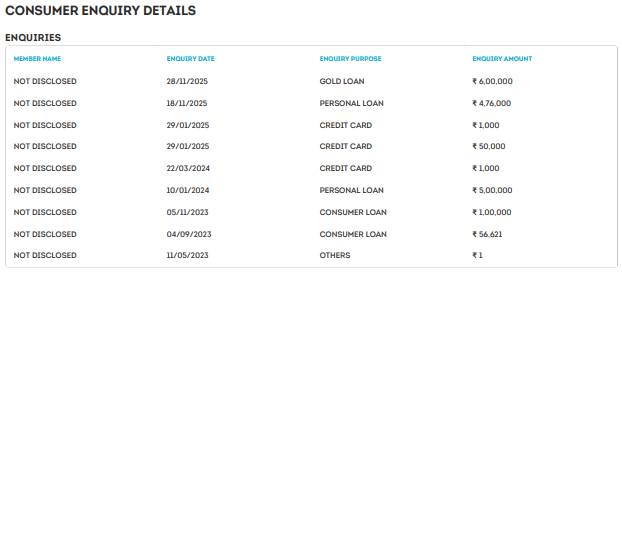Click the enquiry date 28/11/2025
This screenshot has height=541, width=622.
[187, 81]
